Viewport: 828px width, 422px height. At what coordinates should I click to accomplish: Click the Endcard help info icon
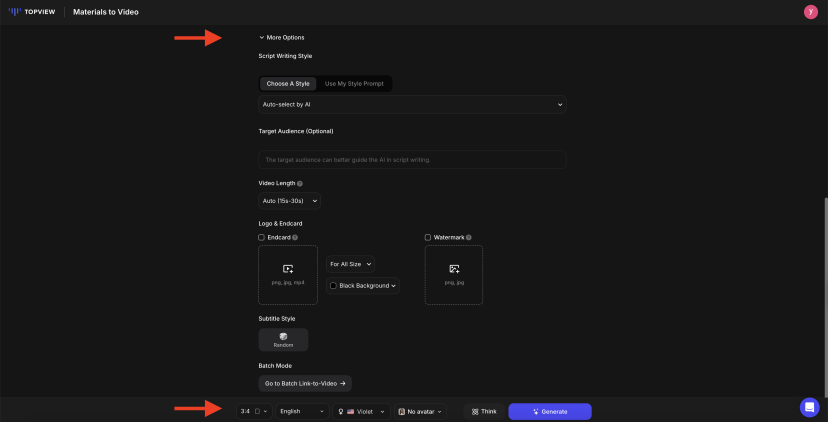point(295,237)
